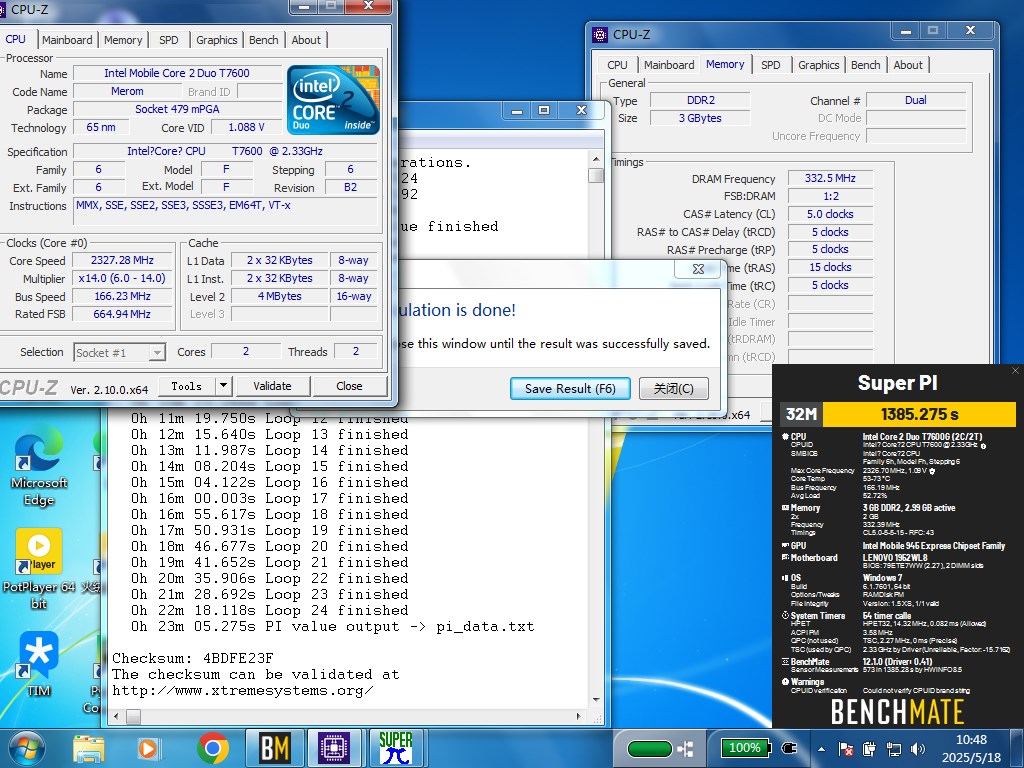Open the PotPlayer 64 bit desktop shortcut
Screen dimensions: 1024x768
click(x=39, y=568)
